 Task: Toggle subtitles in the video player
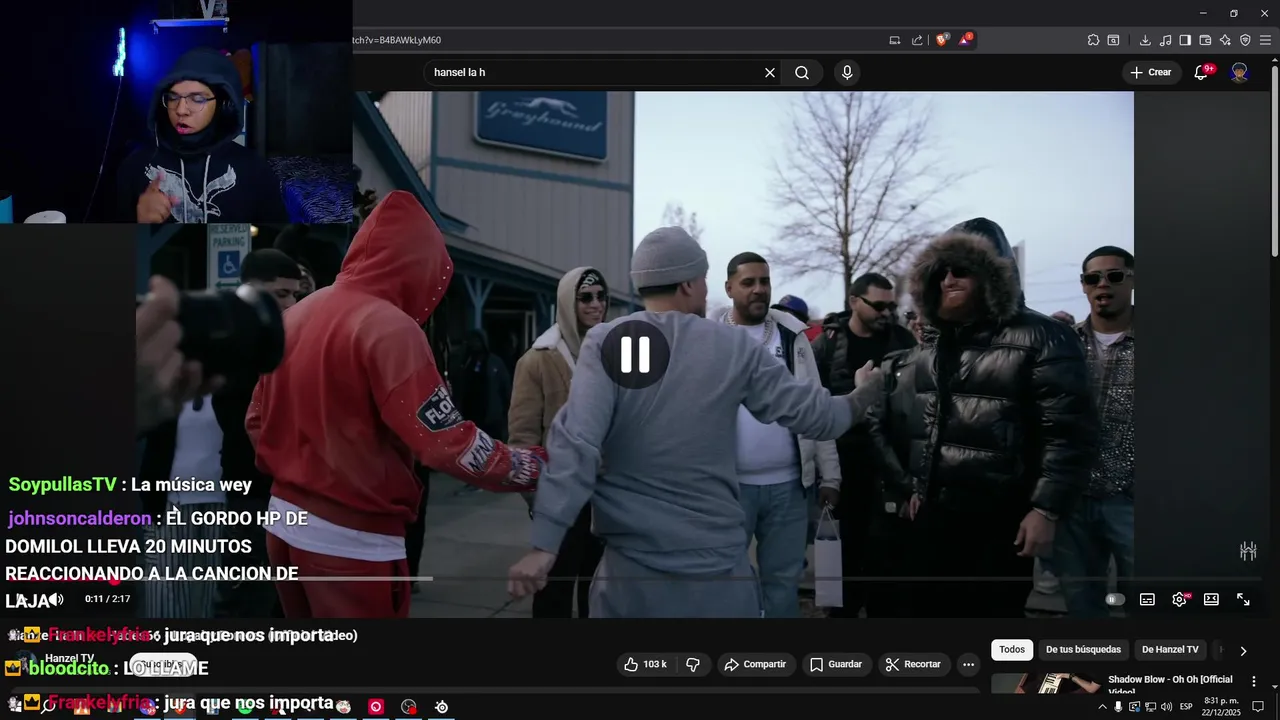tap(1147, 599)
